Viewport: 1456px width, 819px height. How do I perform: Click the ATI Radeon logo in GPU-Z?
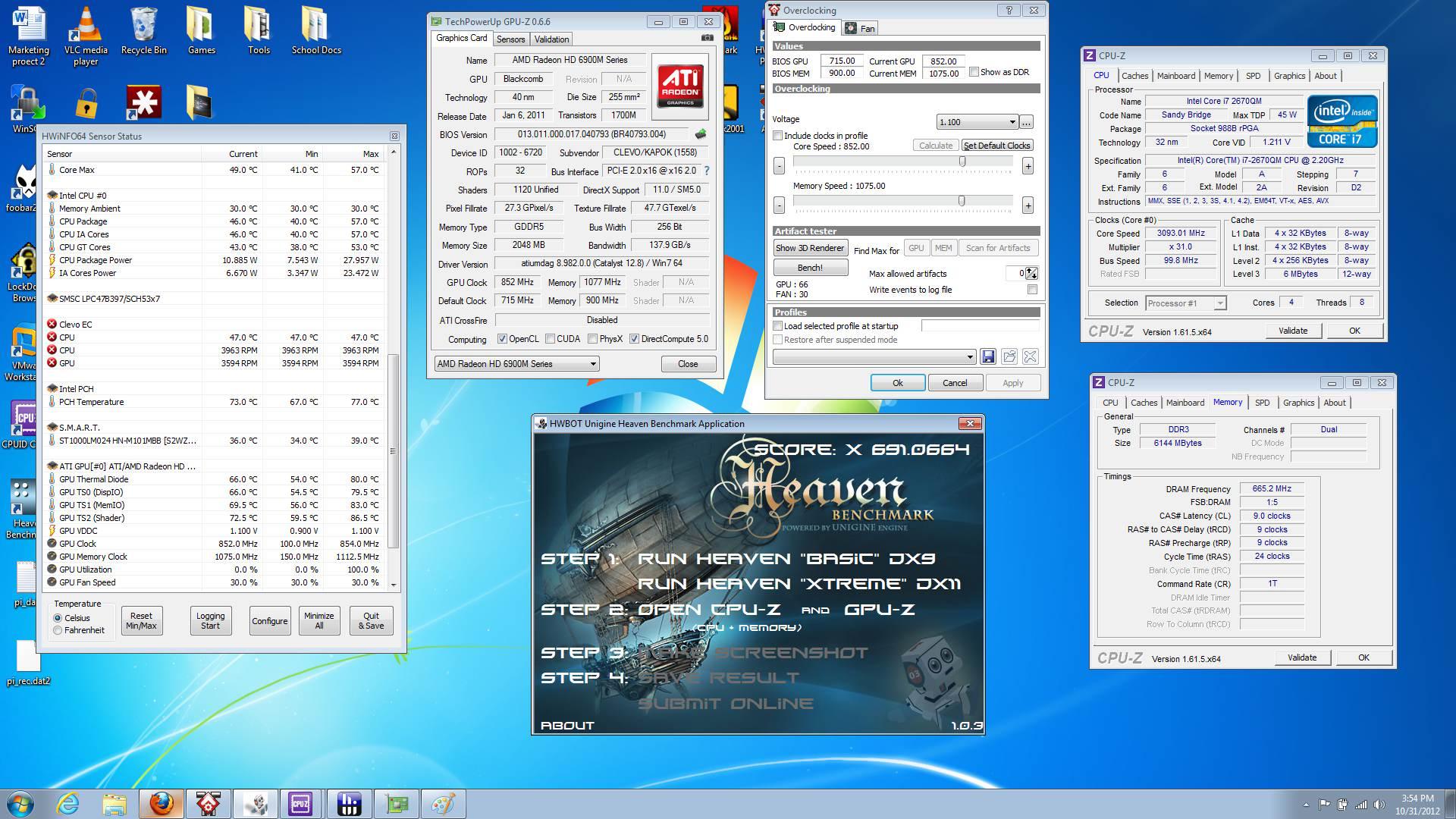coord(680,86)
